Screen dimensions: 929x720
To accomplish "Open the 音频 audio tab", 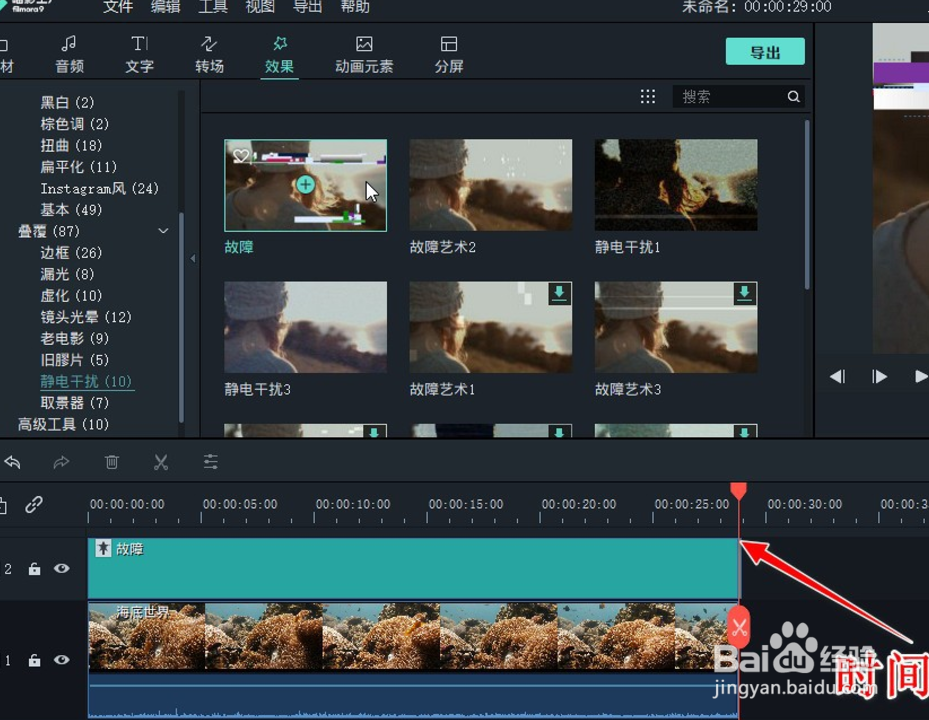I will pos(69,55).
